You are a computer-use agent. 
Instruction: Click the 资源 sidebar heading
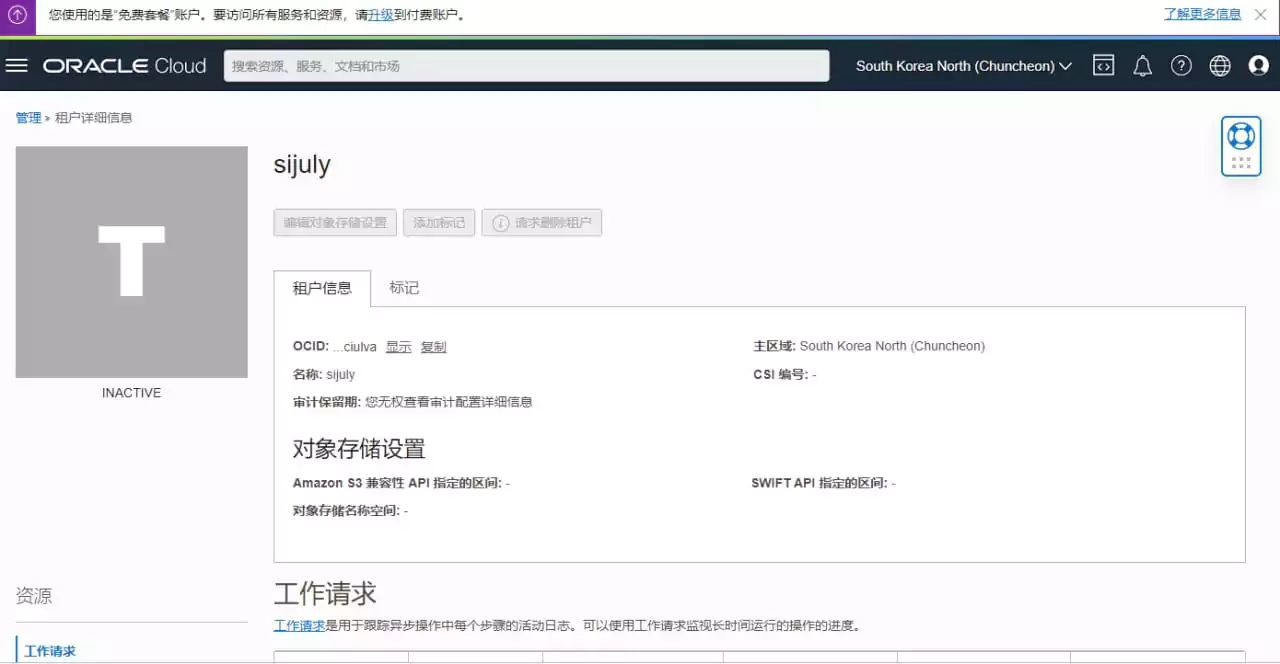point(34,596)
